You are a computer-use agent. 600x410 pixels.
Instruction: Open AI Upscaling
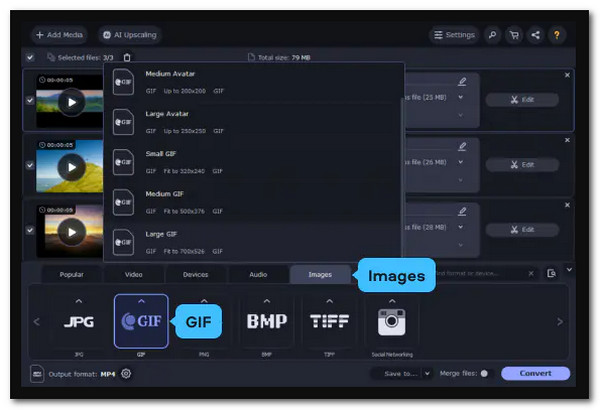pyautogui.click(x=130, y=35)
